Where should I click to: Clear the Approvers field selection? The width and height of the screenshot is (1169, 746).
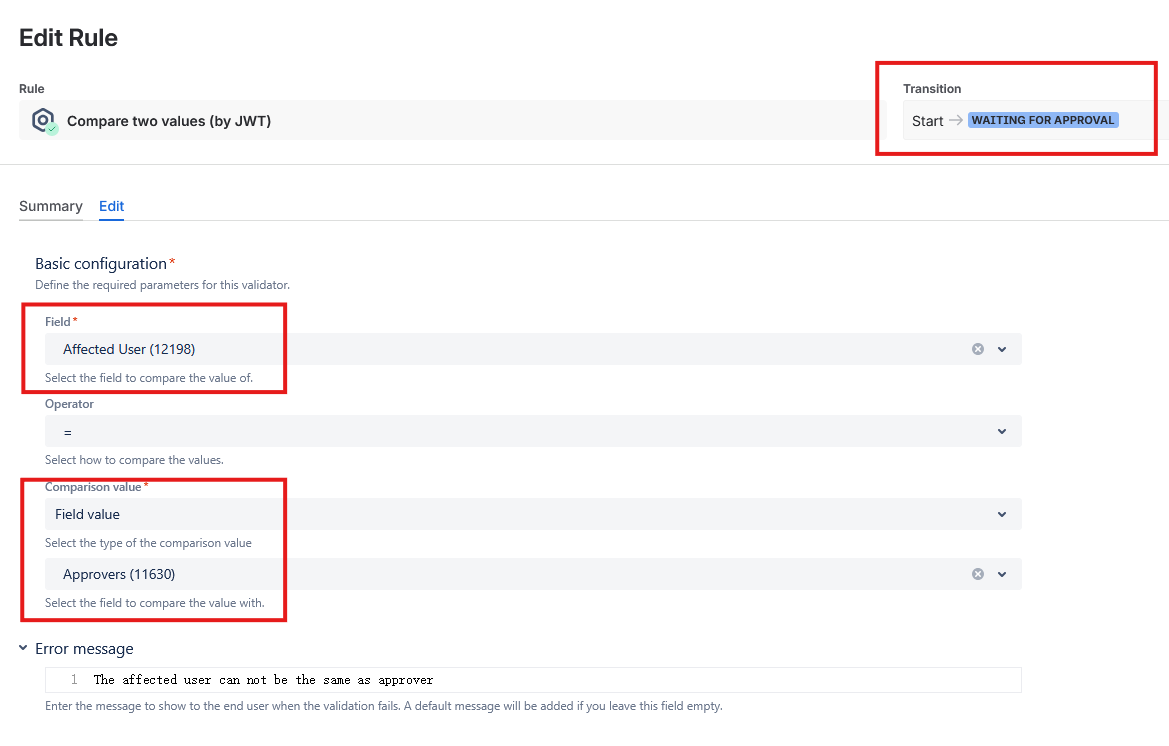tap(977, 575)
